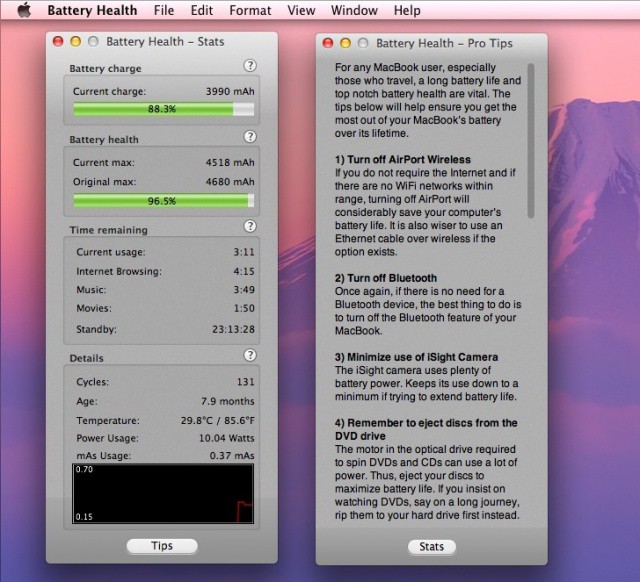Image resolution: width=640 pixels, height=582 pixels.
Task: Select the 3990 mAh current charge value
Action: tap(230, 91)
